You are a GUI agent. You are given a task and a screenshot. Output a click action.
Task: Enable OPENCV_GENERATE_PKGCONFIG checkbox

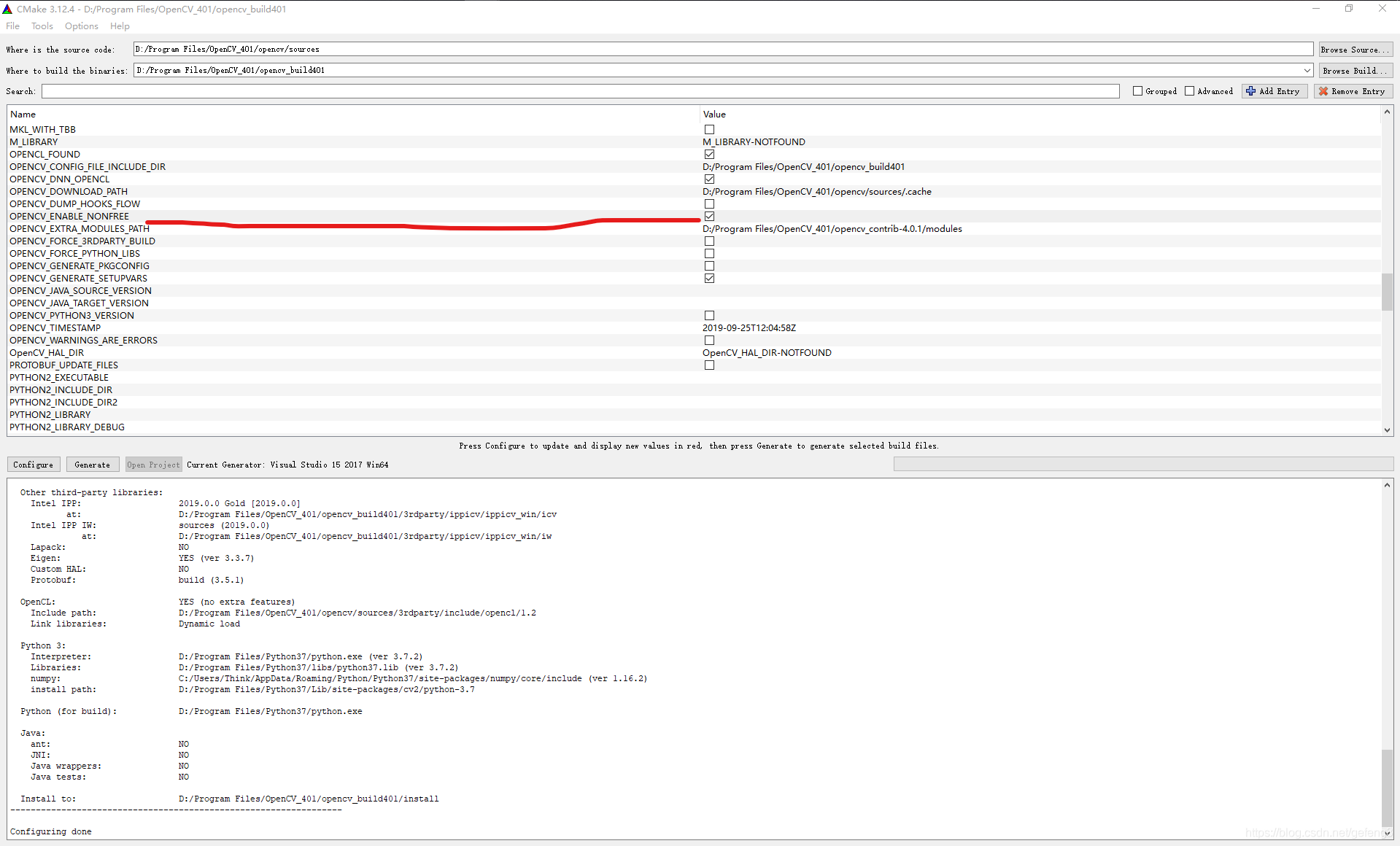pyautogui.click(x=709, y=266)
